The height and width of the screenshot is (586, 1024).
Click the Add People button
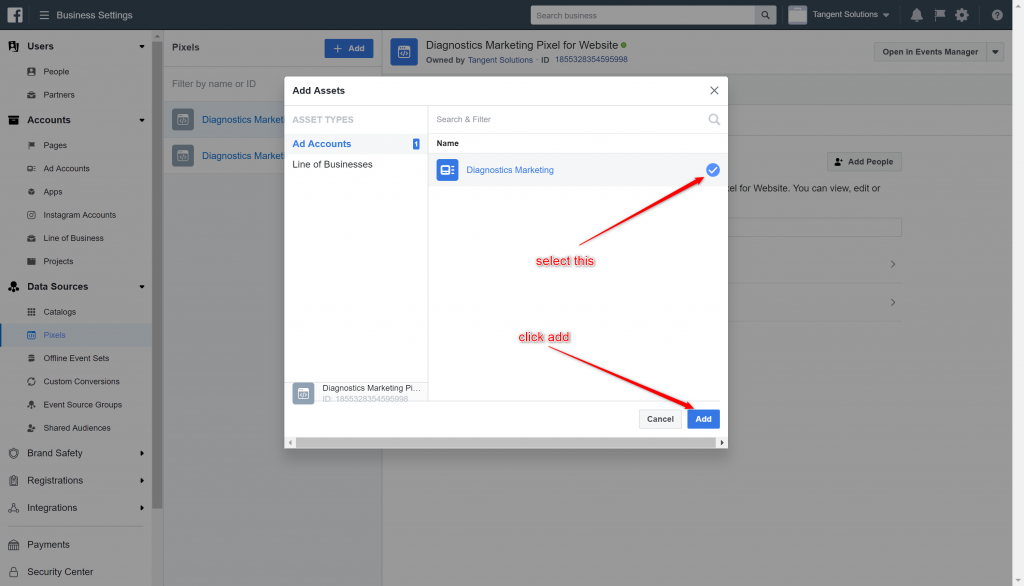click(x=864, y=162)
